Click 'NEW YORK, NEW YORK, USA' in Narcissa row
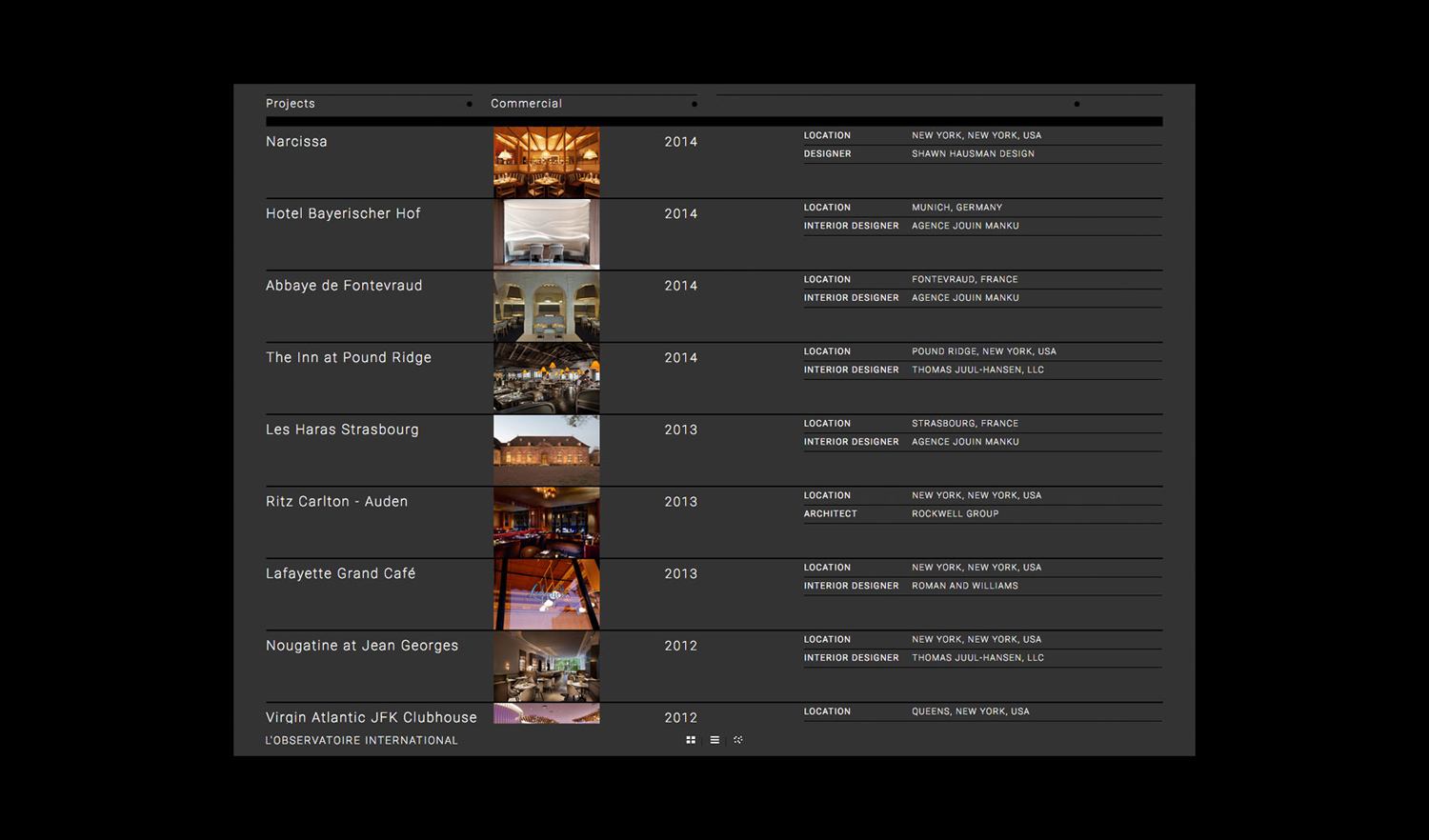This screenshot has height=840, width=1429. 976,135
